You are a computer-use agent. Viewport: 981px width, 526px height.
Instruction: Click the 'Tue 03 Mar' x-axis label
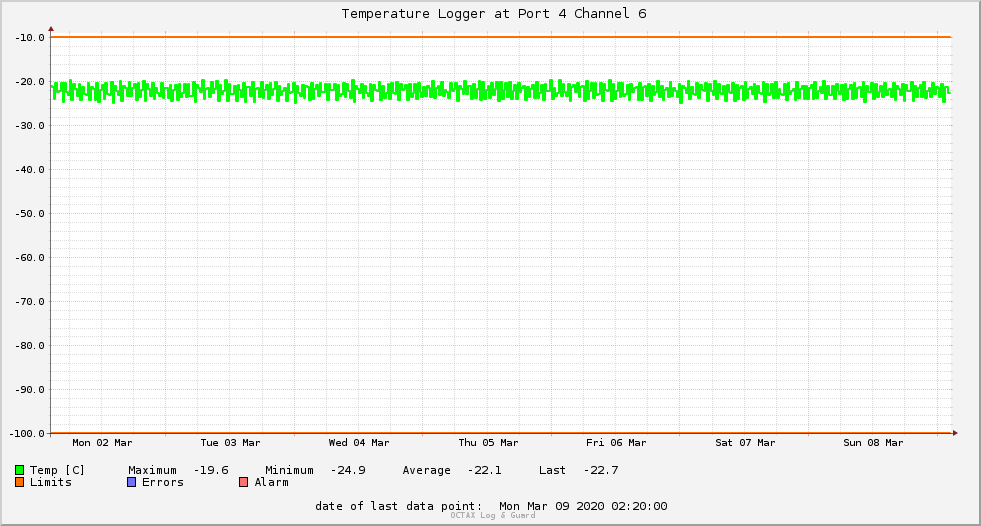230,443
